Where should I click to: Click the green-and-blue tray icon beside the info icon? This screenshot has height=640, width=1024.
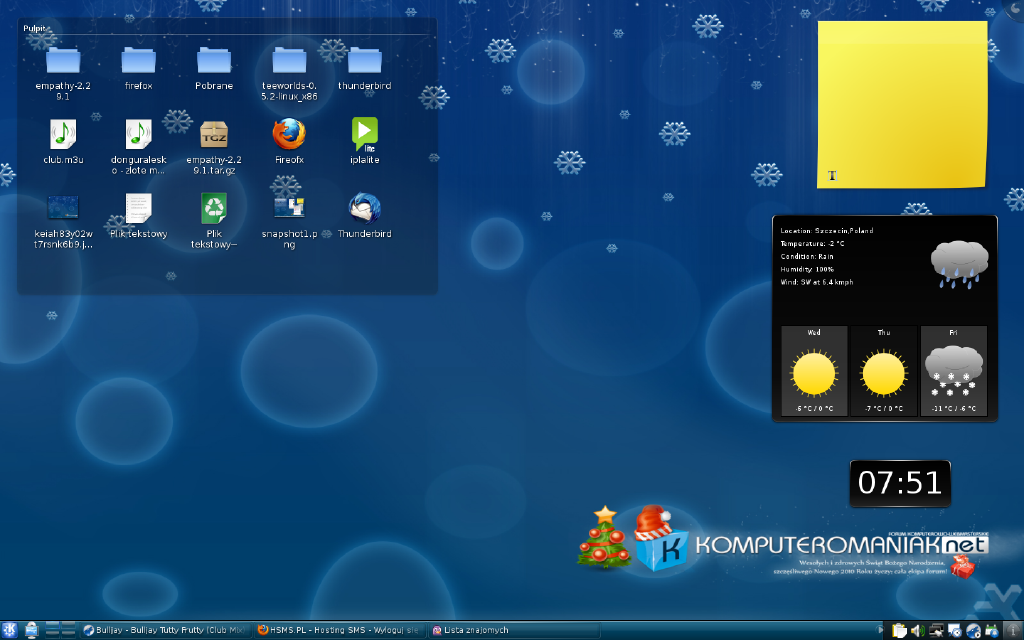(x=991, y=630)
